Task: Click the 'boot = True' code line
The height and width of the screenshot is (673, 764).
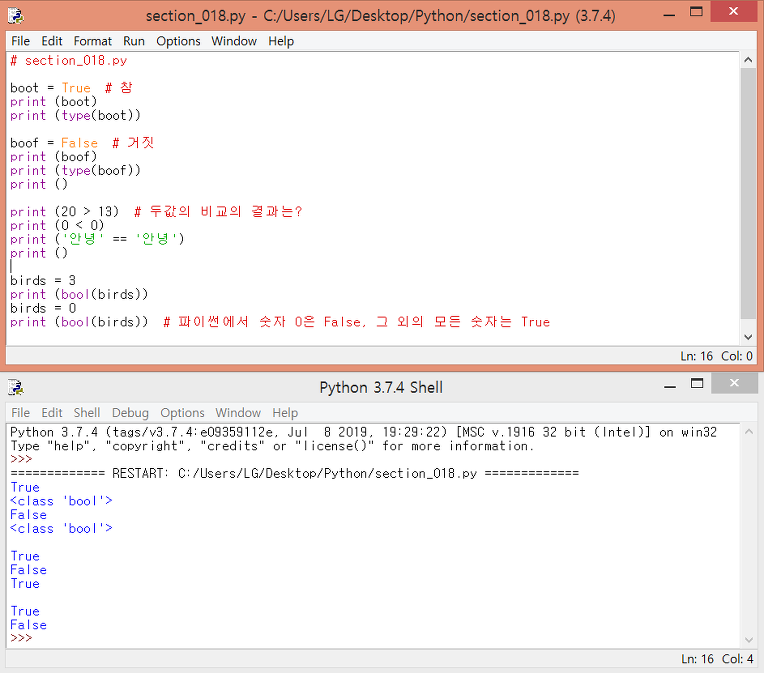Action: click(72, 88)
